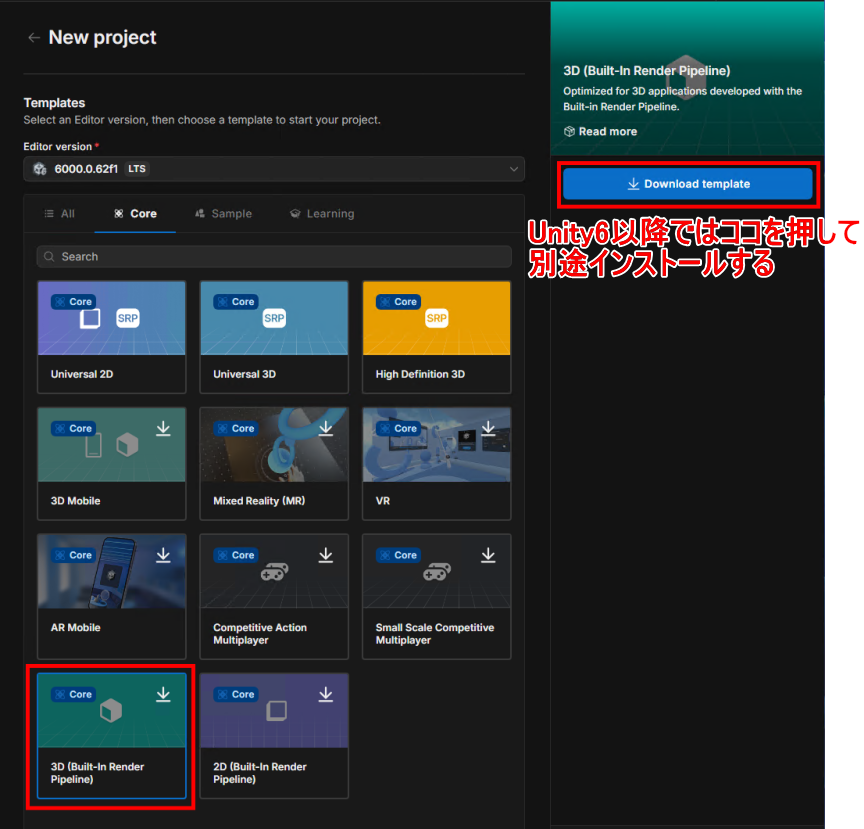Click the chevron of Editor version selector
This screenshot has width=864, height=829.
click(514, 169)
